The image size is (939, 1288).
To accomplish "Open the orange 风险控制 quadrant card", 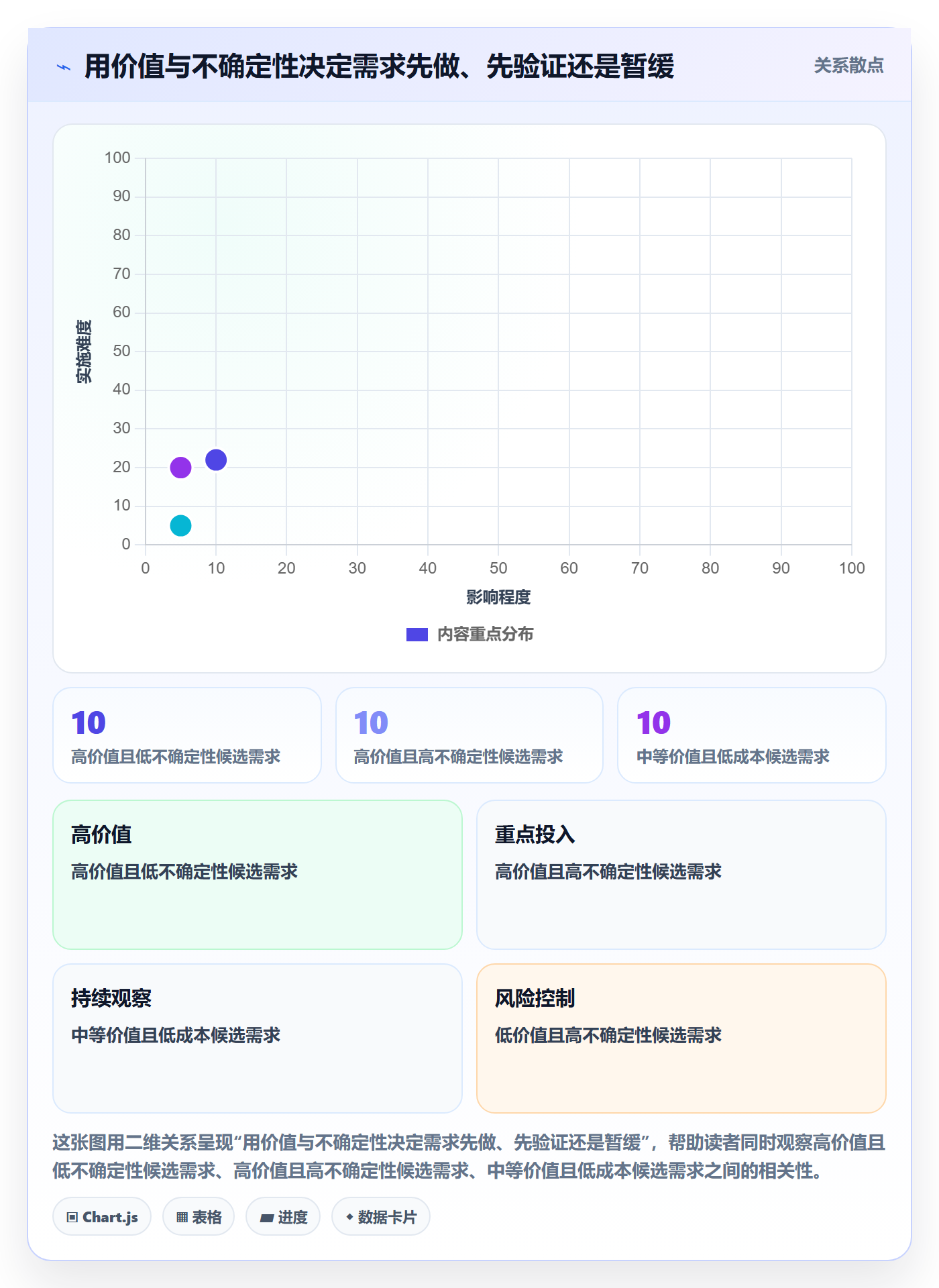I will point(681,1038).
